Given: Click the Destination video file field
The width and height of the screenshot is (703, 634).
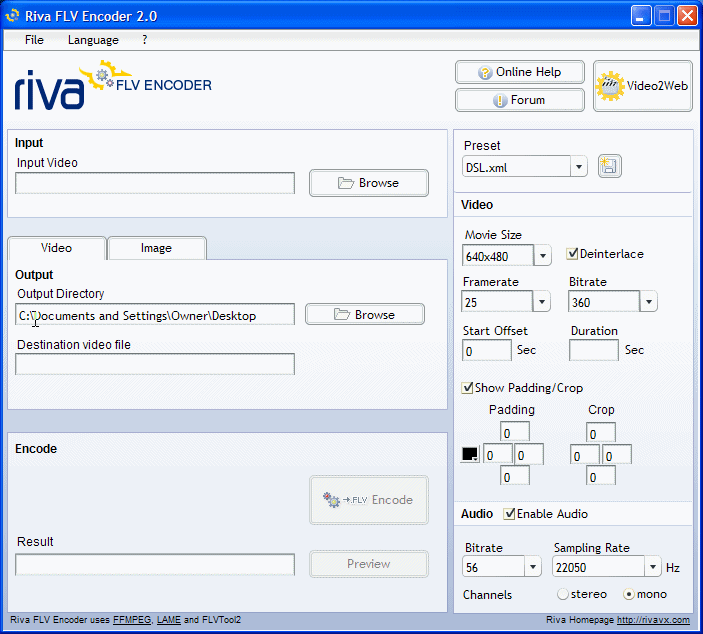Looking at the screenshot, I should click(155, 364).
